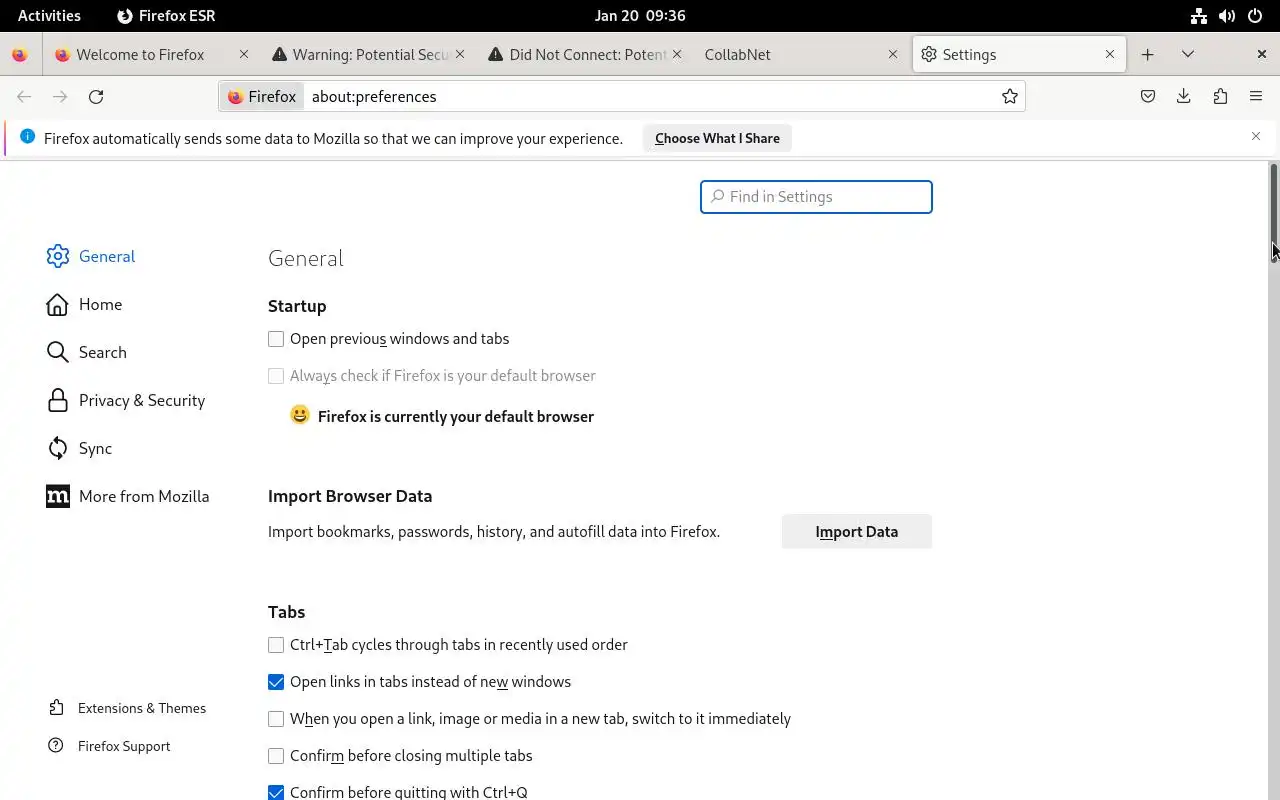Enable Open previous windows and tabs
This screenshot has height=800, width=1280.
[x=276, y=339]
